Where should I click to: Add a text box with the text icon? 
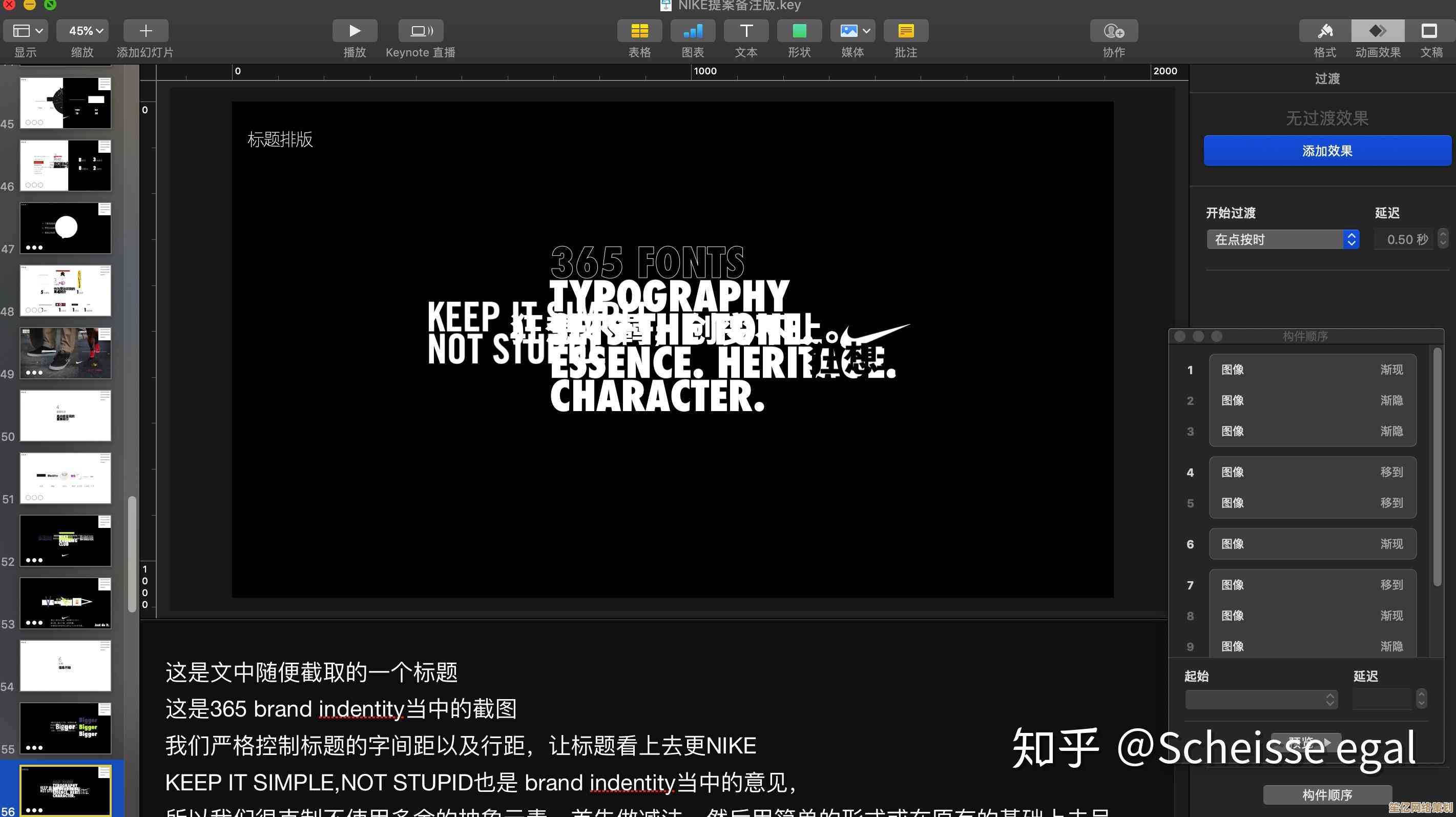click(x=745, y=31)
